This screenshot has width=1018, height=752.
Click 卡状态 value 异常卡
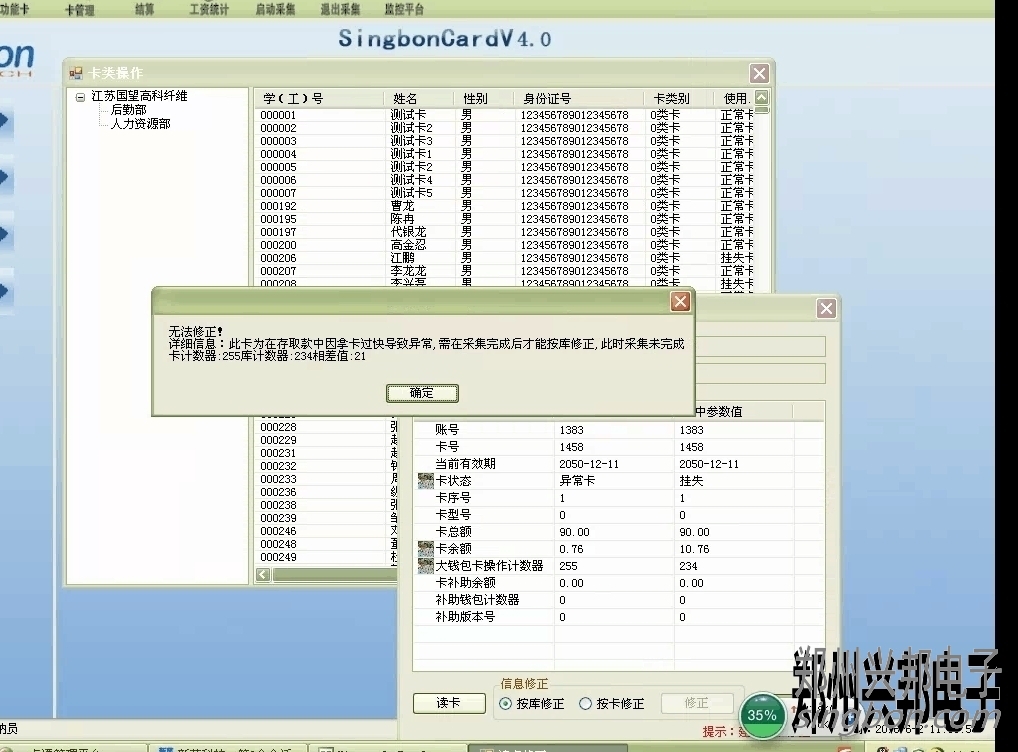[x=577, y=481]
